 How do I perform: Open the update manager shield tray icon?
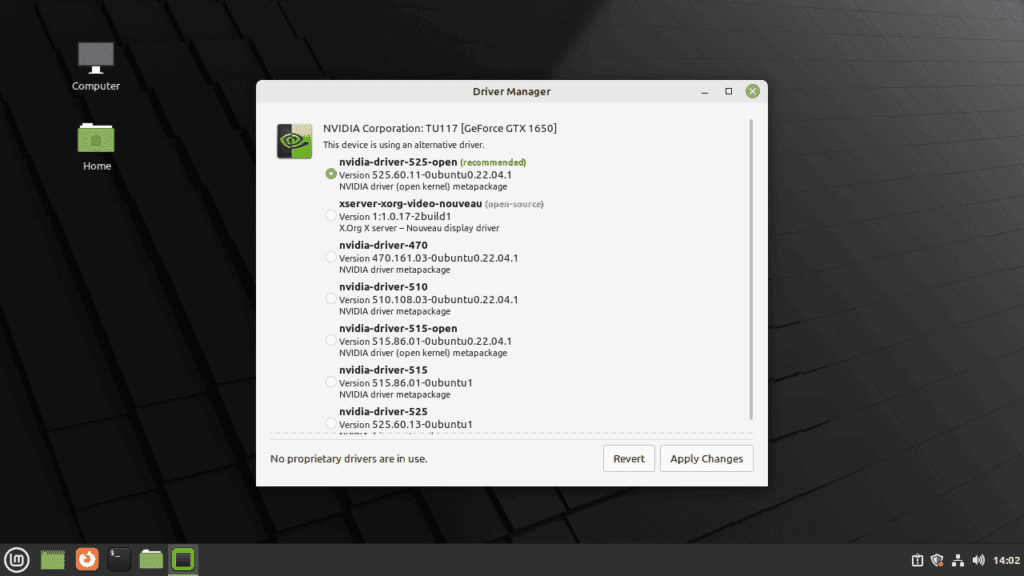click(x=937, y=560)
